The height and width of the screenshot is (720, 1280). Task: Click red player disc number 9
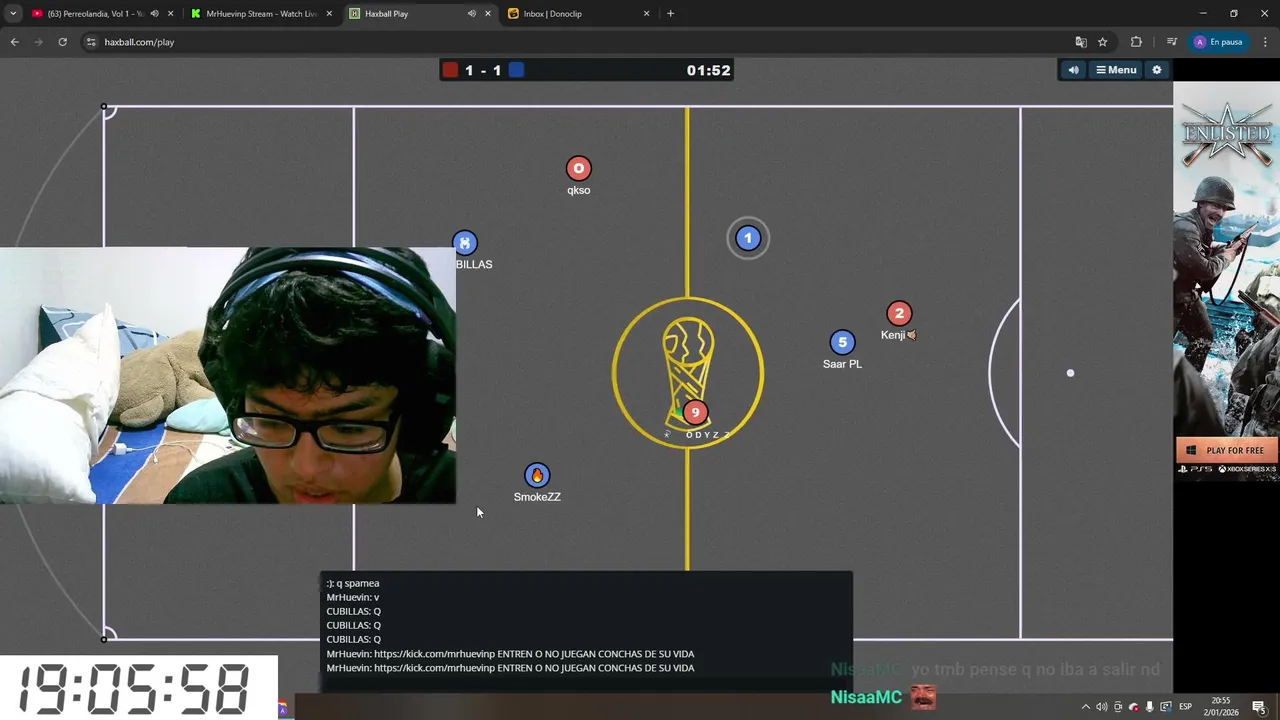(x=695, y=412)
